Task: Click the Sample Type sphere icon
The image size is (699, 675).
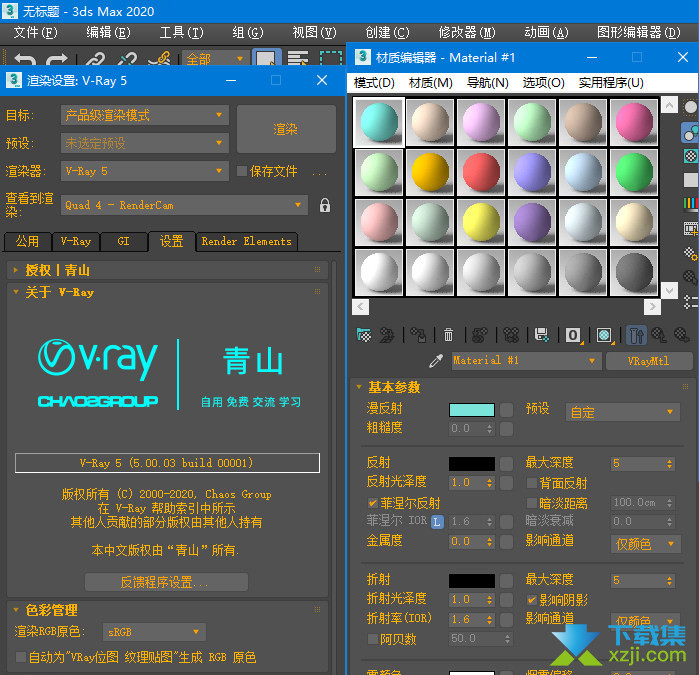Action: pos(690,107)
